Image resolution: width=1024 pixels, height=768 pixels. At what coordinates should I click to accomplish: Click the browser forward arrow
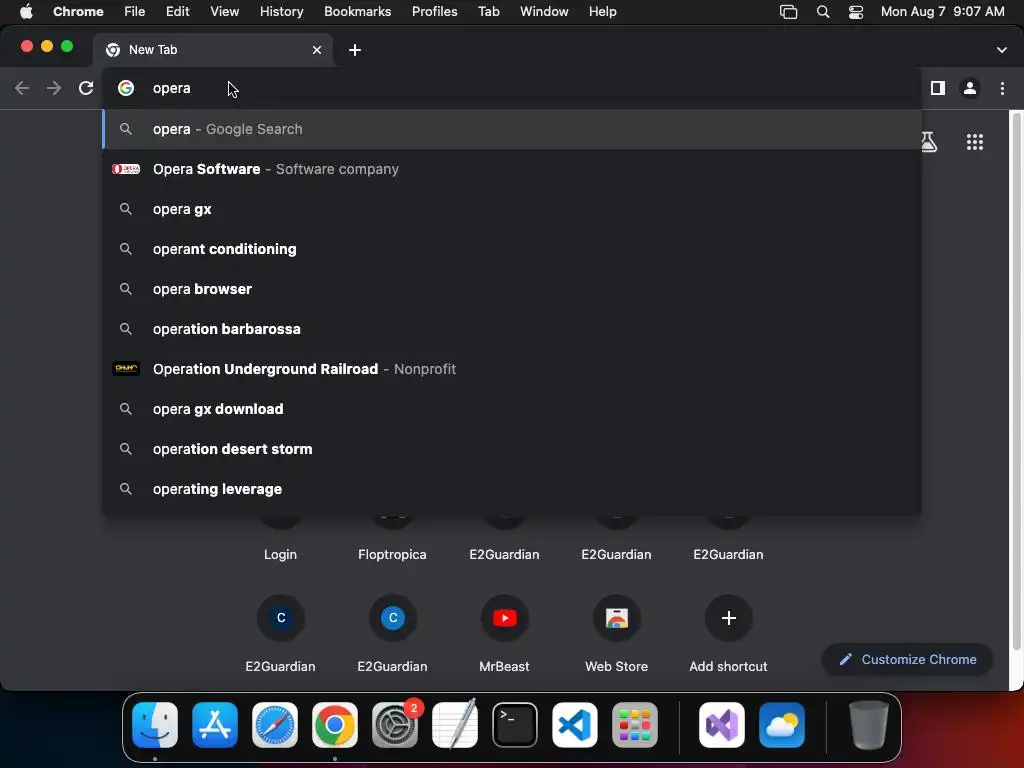[54, 88]
